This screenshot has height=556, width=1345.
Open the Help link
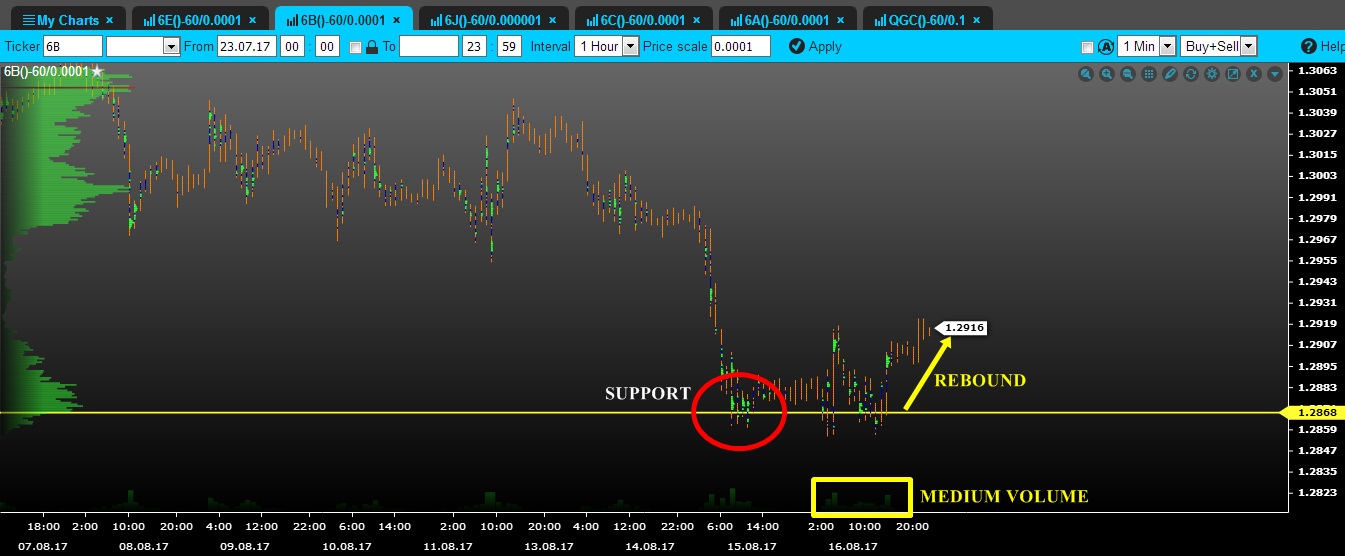pyautogui.click(x=1322, y=46)
